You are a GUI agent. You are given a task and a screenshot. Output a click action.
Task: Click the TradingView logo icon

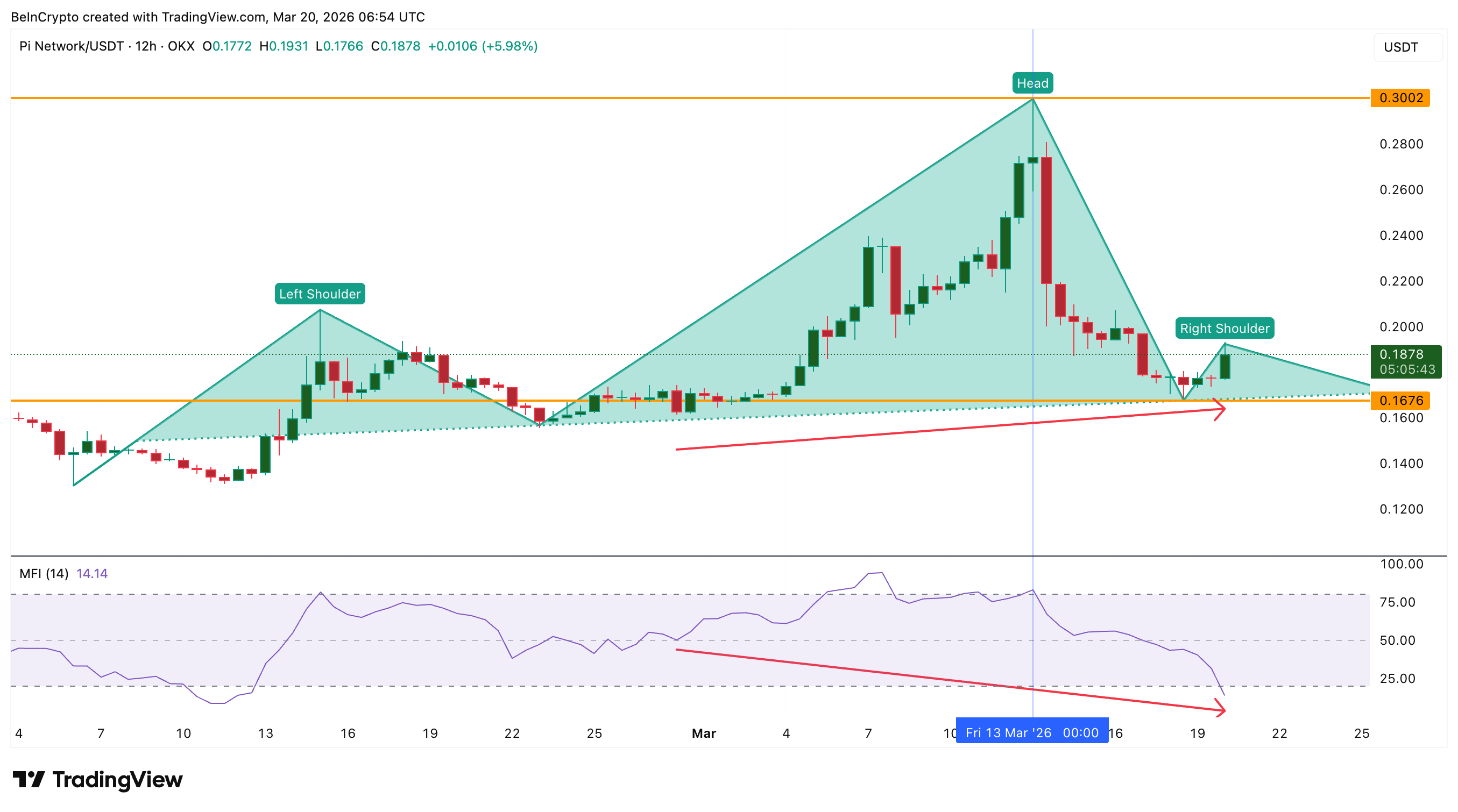click(29, 779)
